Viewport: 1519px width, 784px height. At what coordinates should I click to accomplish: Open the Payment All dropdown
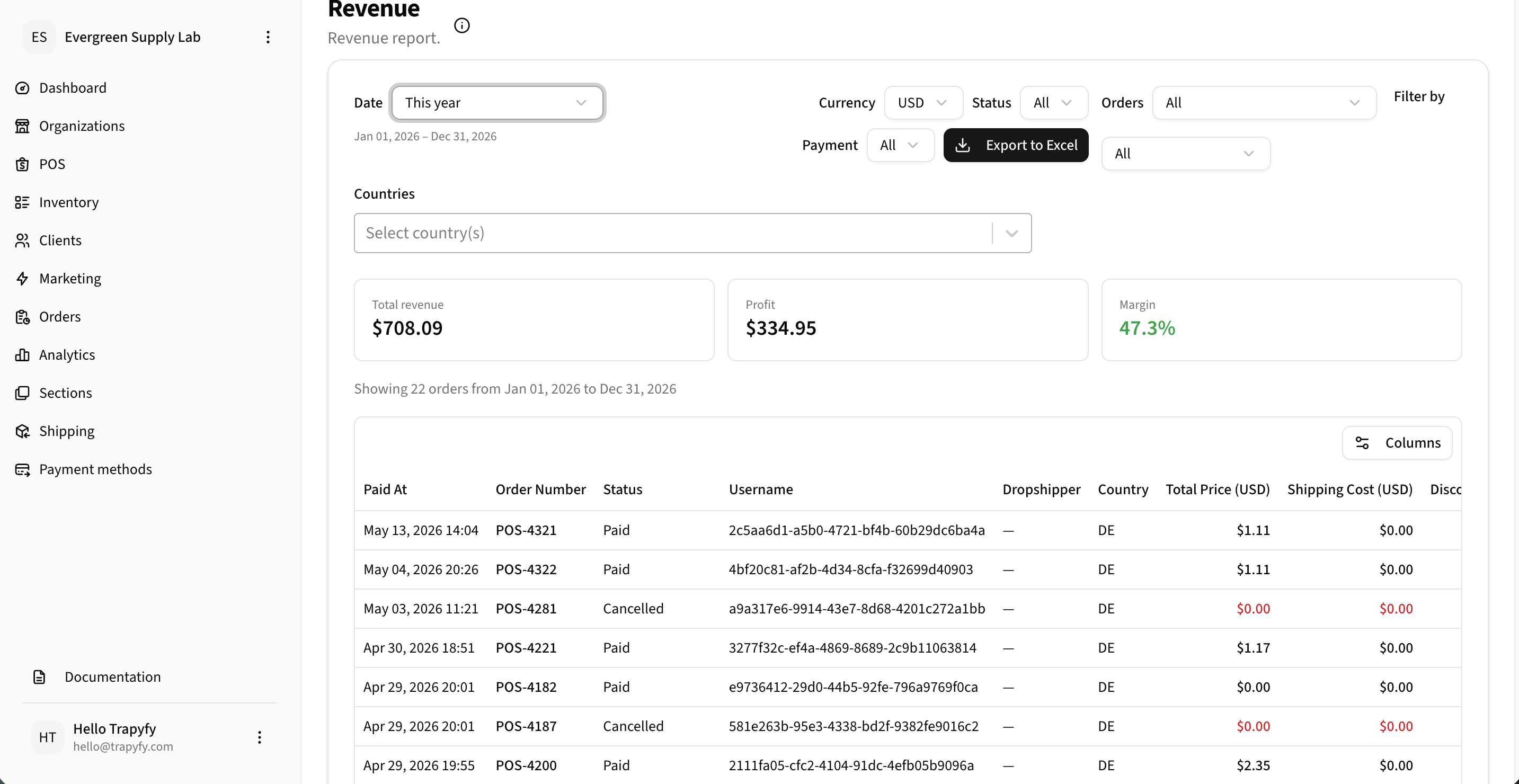[900, 145]
